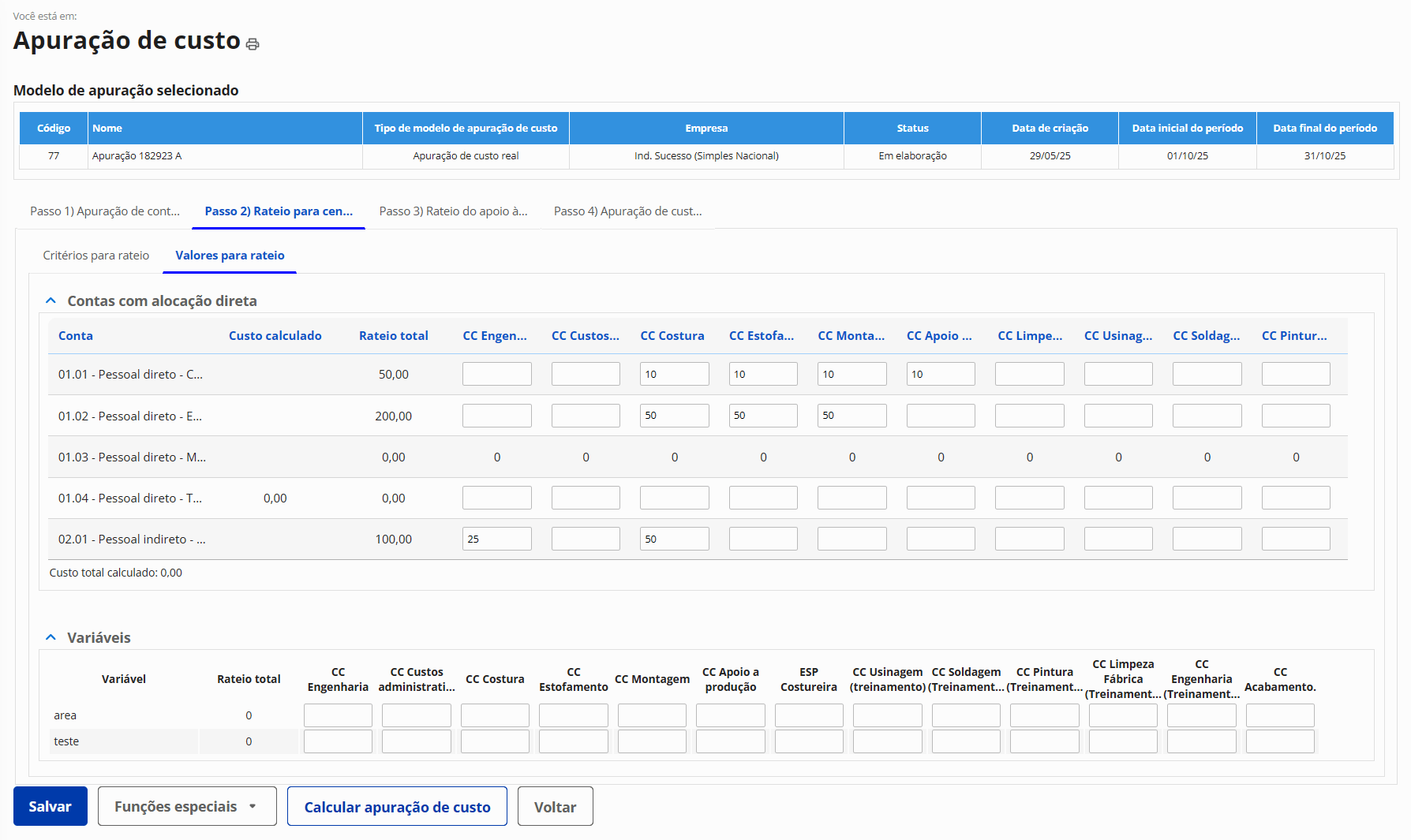
Task: Click CC Engenharia field in area row
Action: click(338, 715)
